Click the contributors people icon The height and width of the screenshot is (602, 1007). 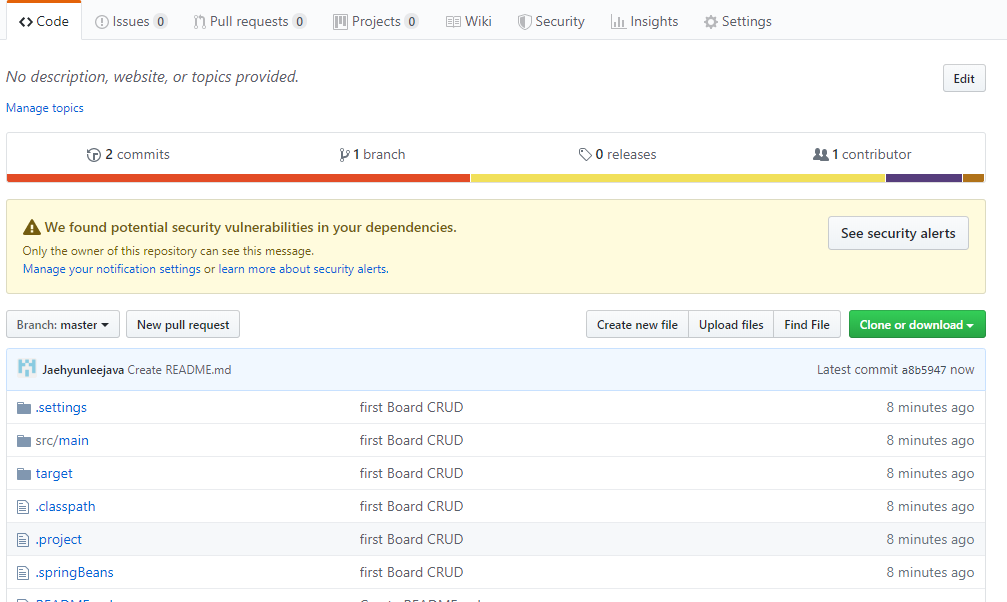click(820, 154)
